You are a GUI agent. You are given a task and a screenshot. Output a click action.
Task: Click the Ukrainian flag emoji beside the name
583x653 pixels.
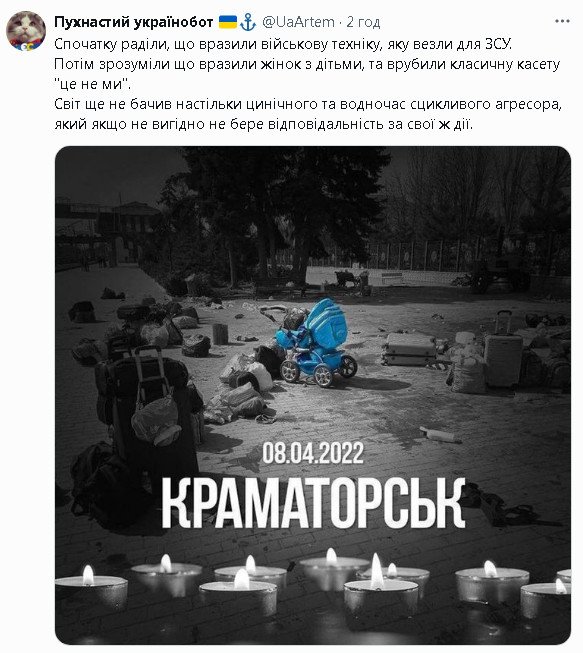coord(227,22)
